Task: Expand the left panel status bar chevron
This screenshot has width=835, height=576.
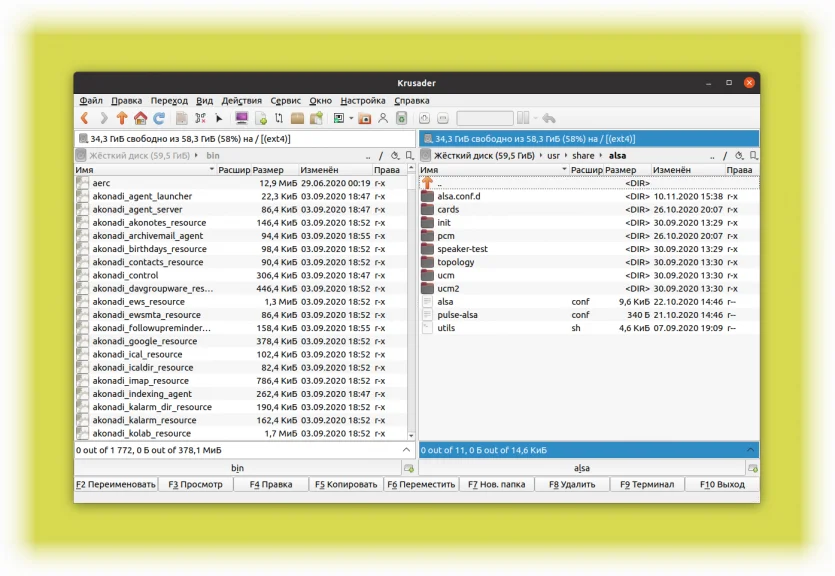Action: 408,451
